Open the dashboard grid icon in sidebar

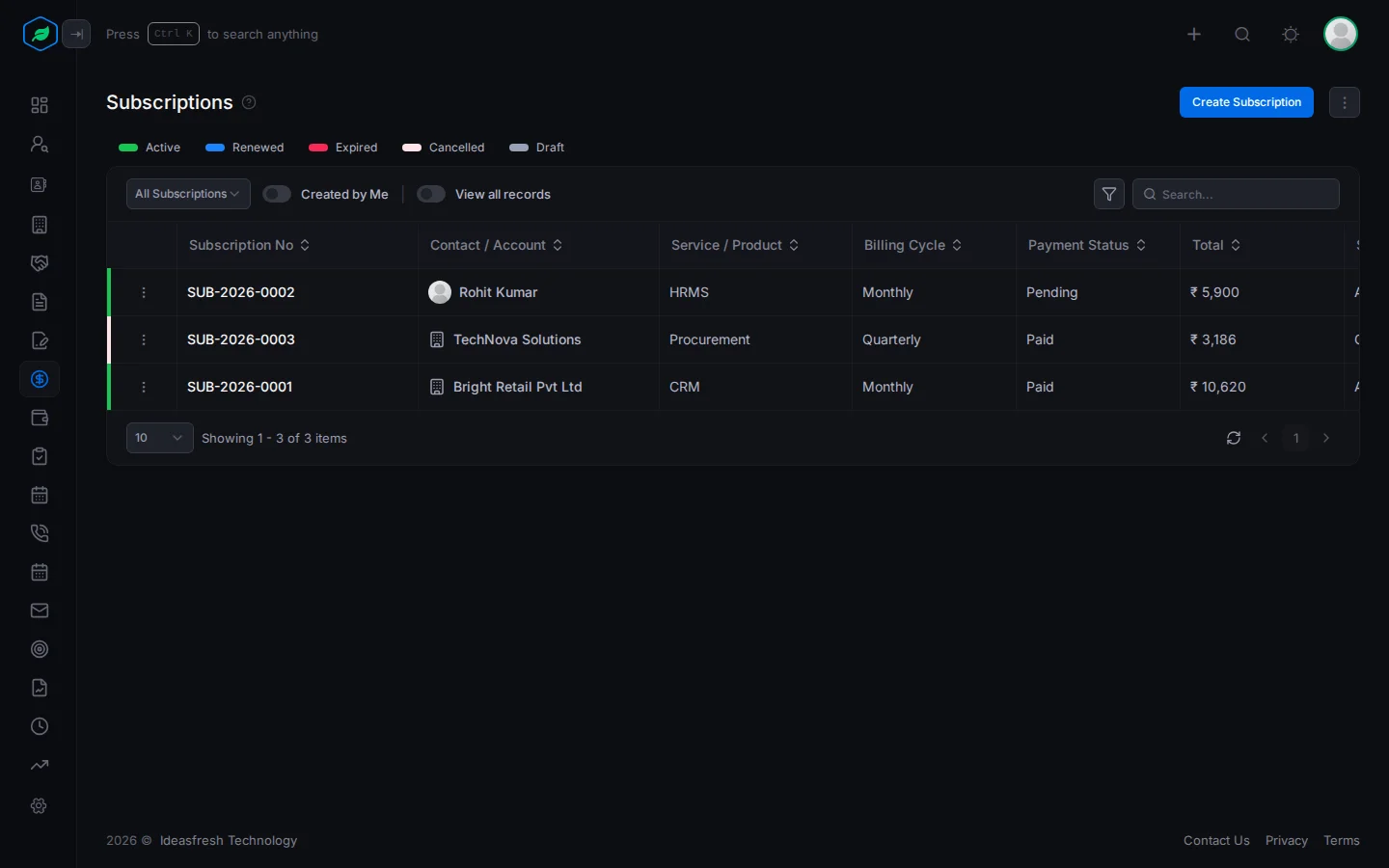[x=40, y=105]
